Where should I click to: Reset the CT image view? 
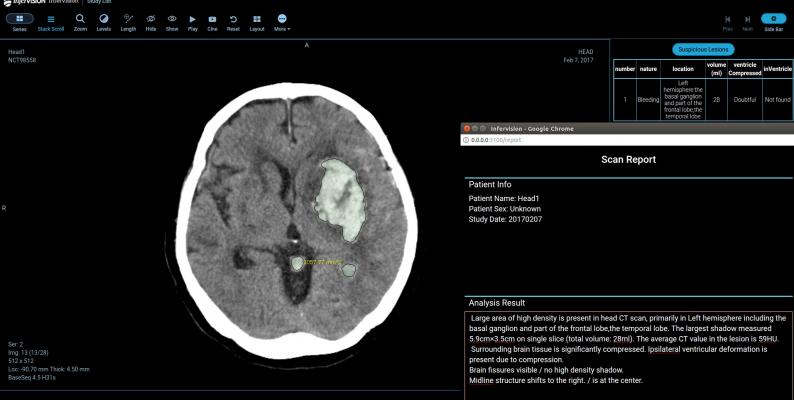coord(233,22)
